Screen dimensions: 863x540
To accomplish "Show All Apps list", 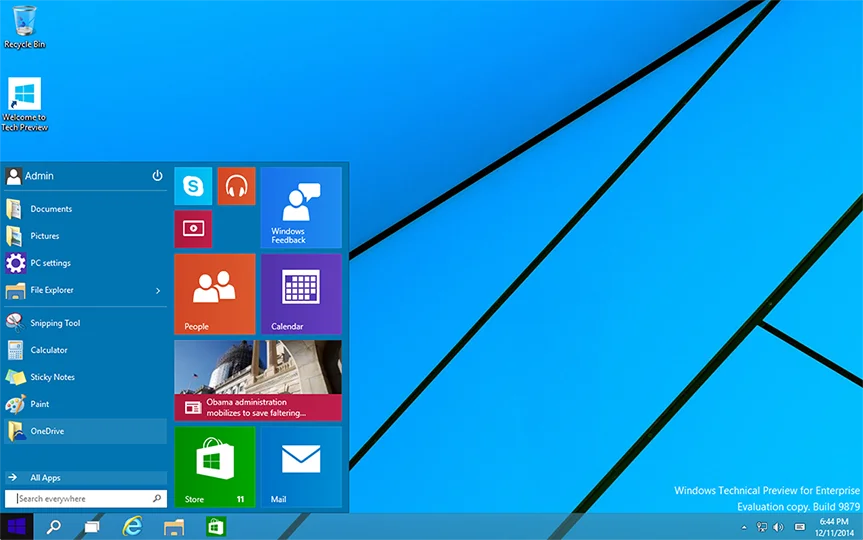I will coord(45,478).
